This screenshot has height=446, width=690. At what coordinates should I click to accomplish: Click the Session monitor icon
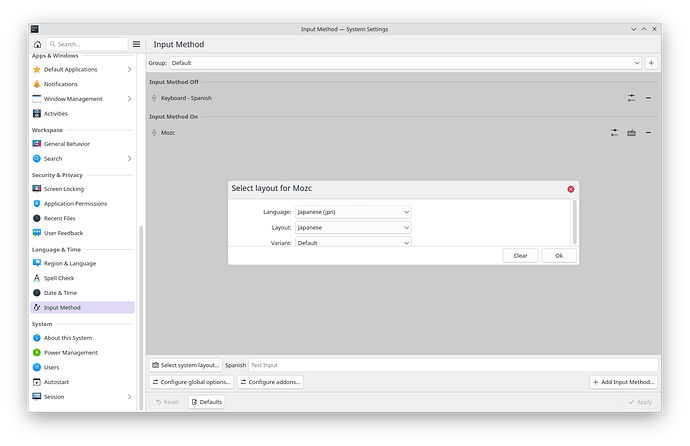[37, 396]
